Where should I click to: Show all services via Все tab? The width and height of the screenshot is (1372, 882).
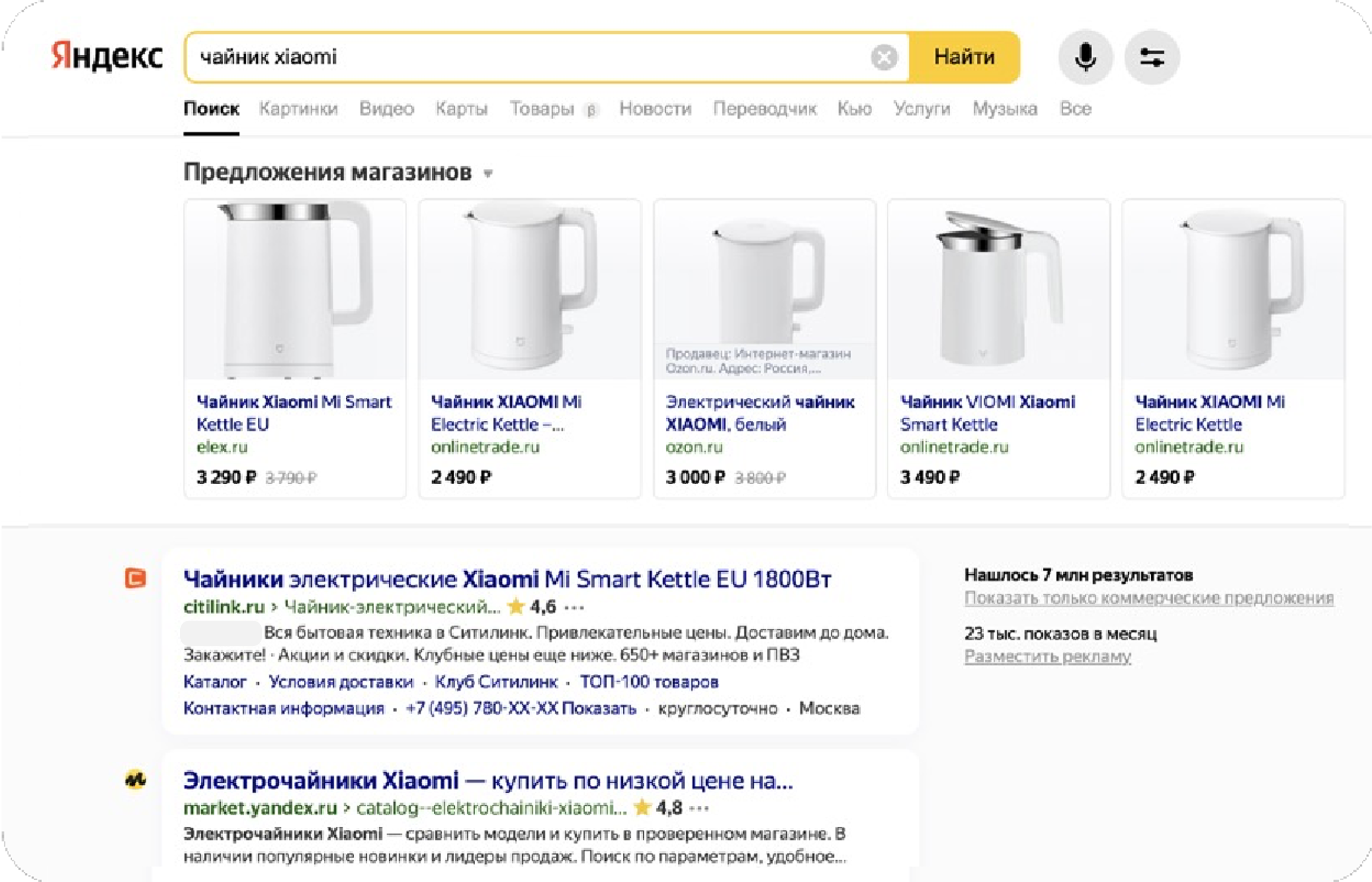pyautogui.click(x=1076, y=108)
